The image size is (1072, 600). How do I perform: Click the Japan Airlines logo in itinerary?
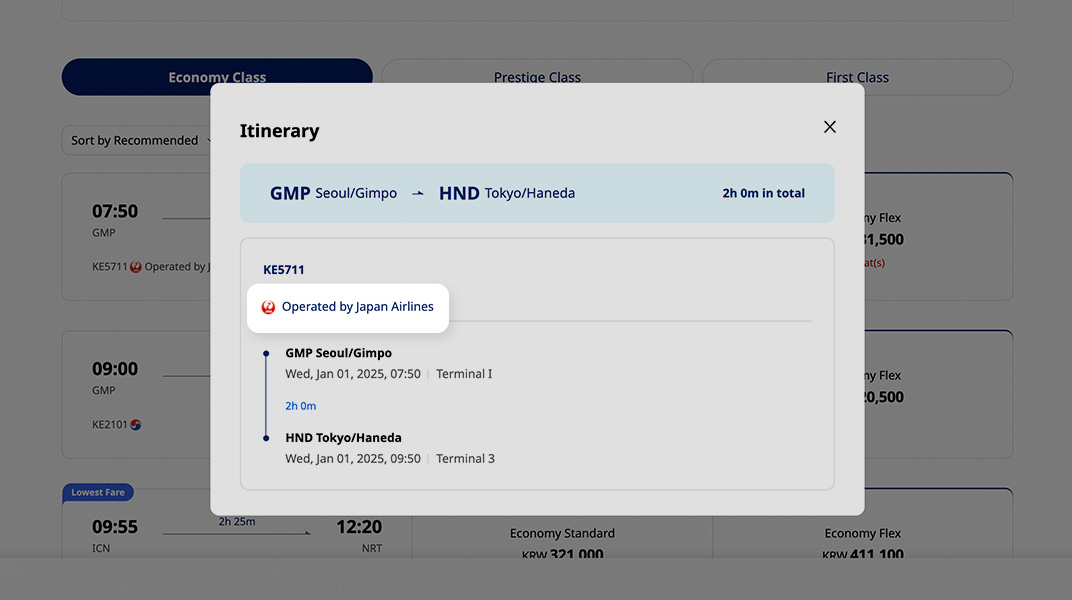(x=268, y=308)
